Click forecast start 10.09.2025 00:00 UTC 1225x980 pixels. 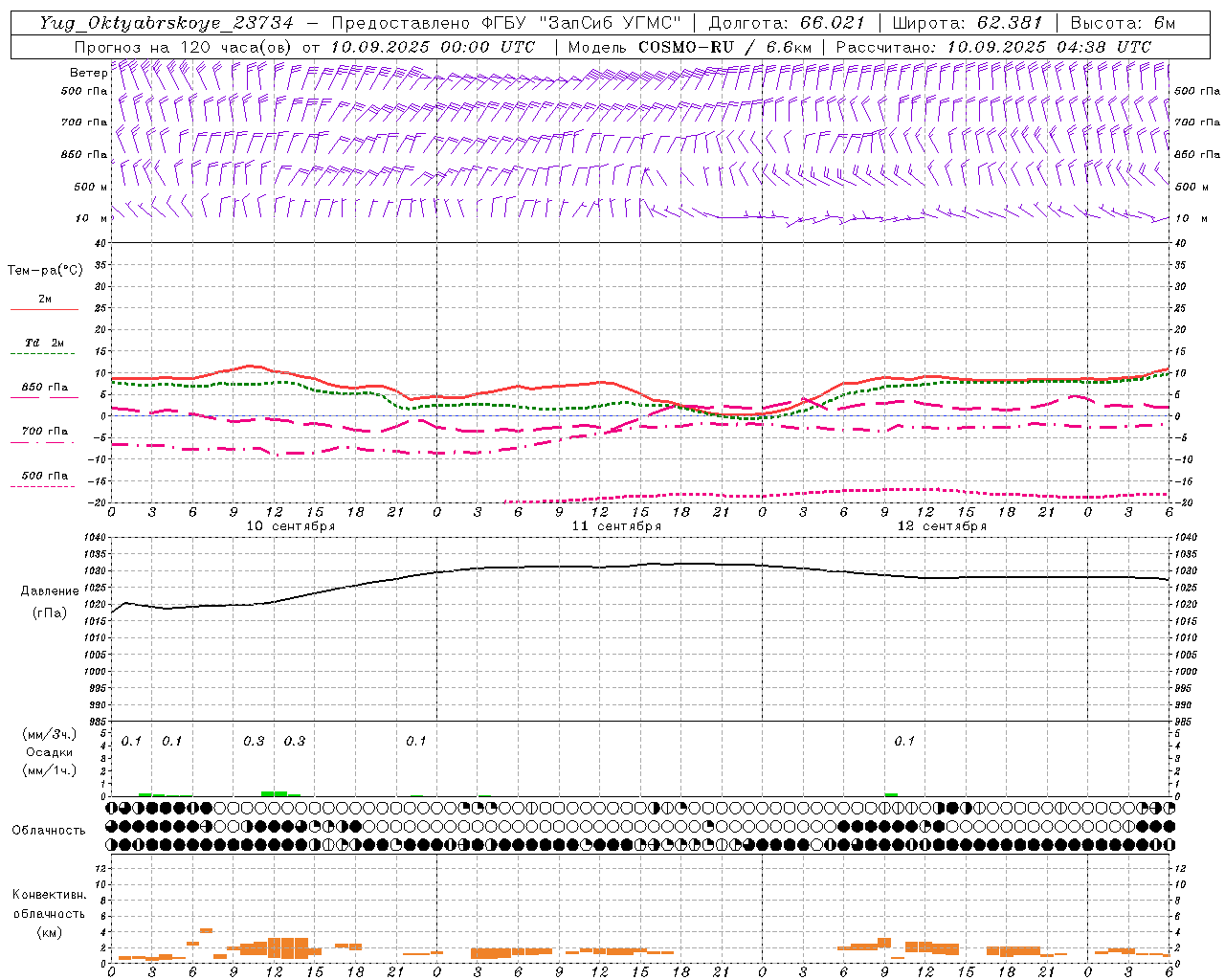tap(433, 47)
